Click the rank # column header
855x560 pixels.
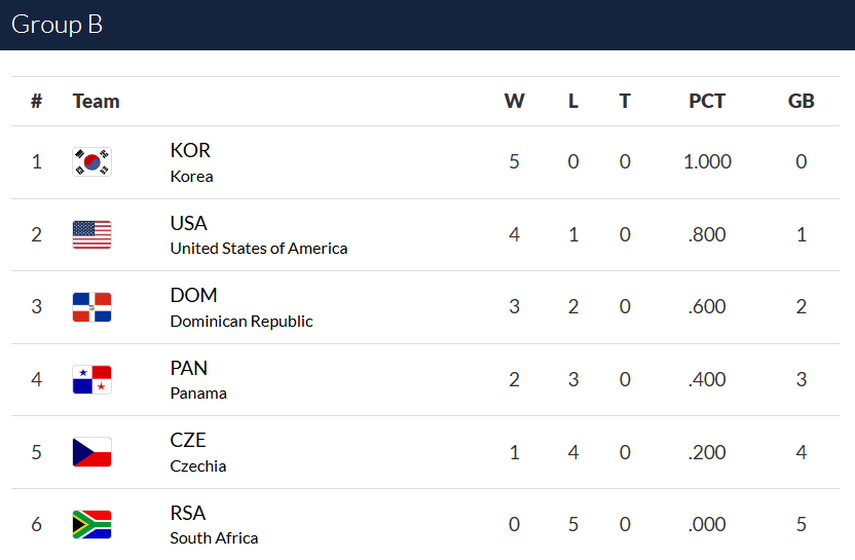tap(37, 101)
